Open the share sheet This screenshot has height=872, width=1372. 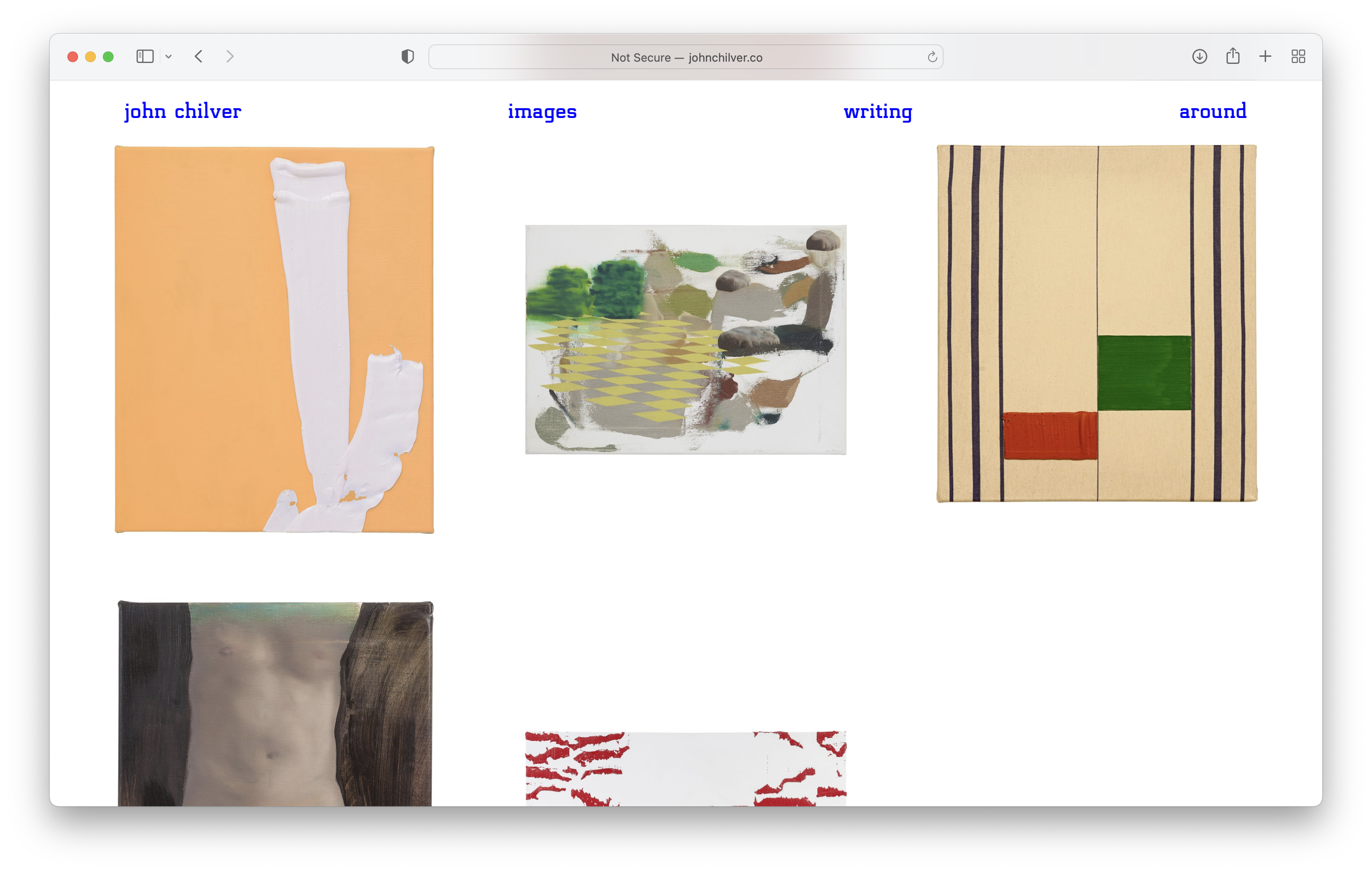coord(1232,56)
